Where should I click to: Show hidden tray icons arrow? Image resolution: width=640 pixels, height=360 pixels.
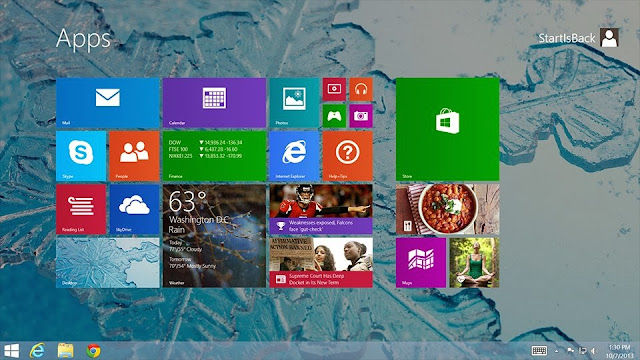click(x=556, y=351)
